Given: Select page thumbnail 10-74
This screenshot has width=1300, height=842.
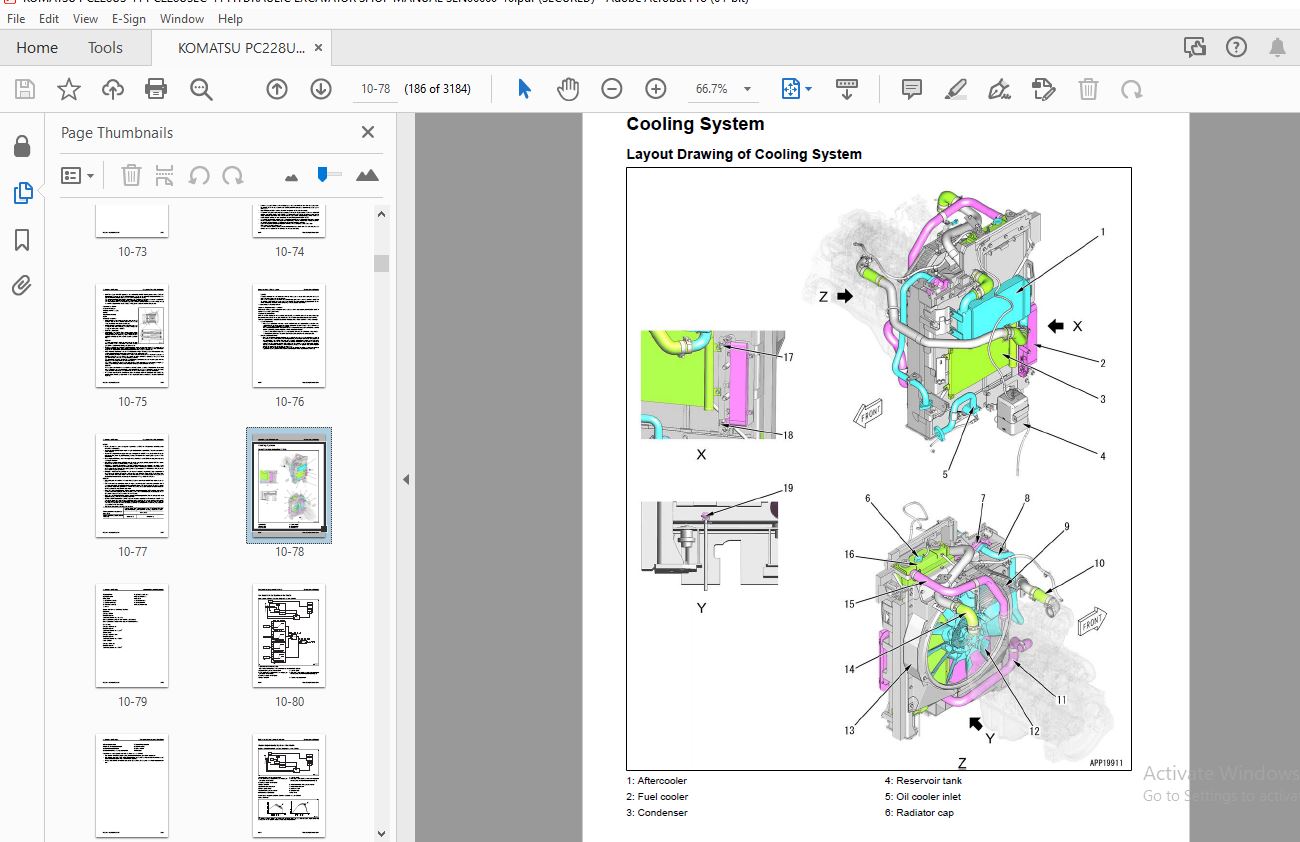Looking at the screenshot, I should (x=289, y=221).
